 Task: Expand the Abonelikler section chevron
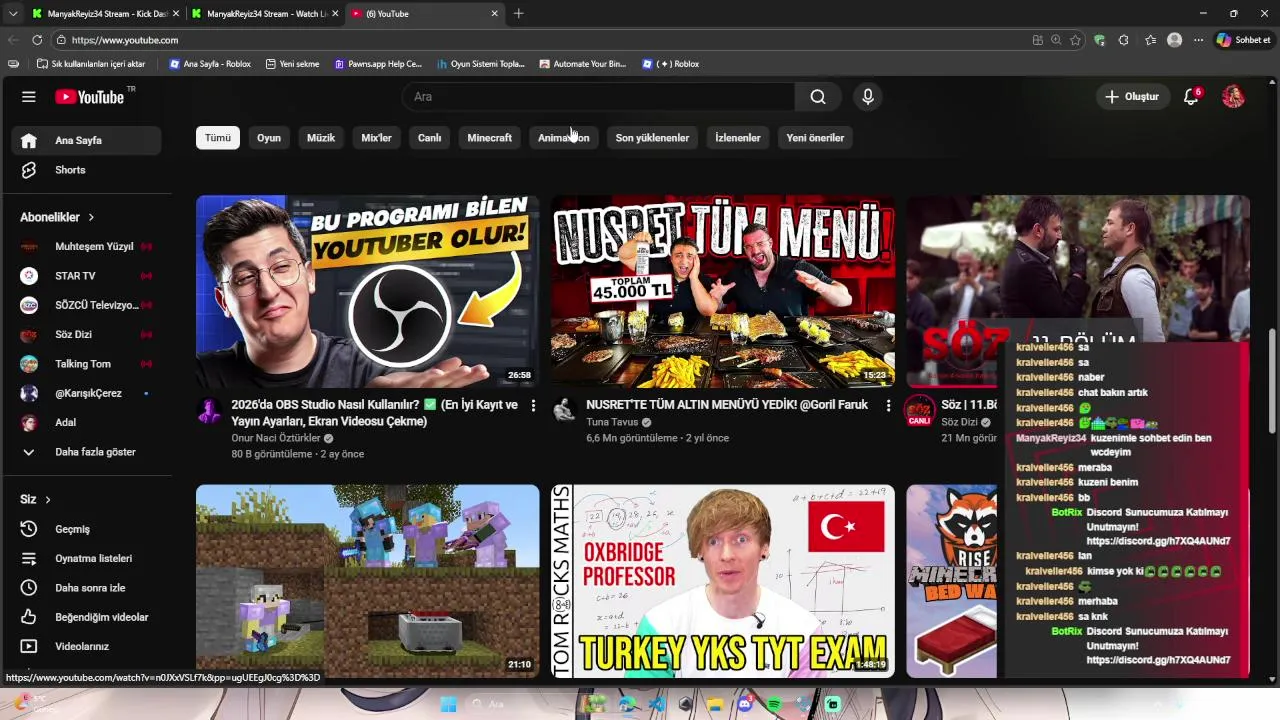(x=91, y=217)
